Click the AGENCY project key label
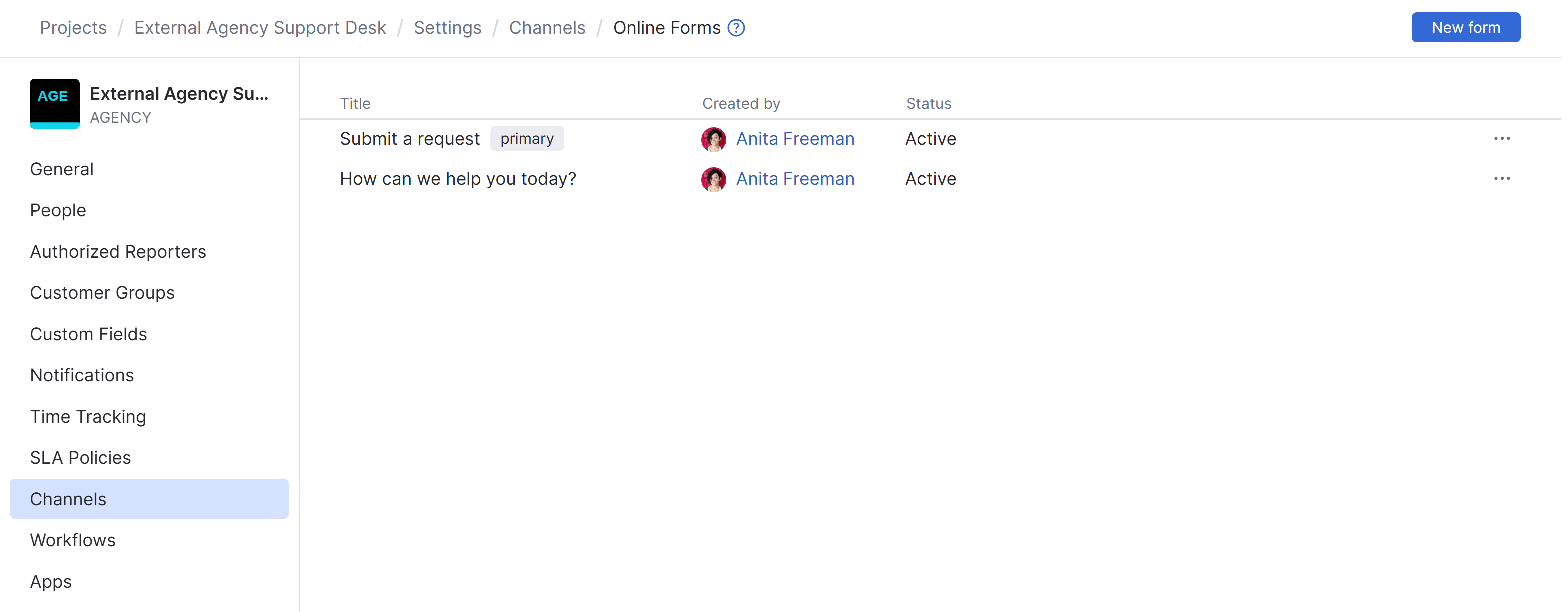 point(120,117)
